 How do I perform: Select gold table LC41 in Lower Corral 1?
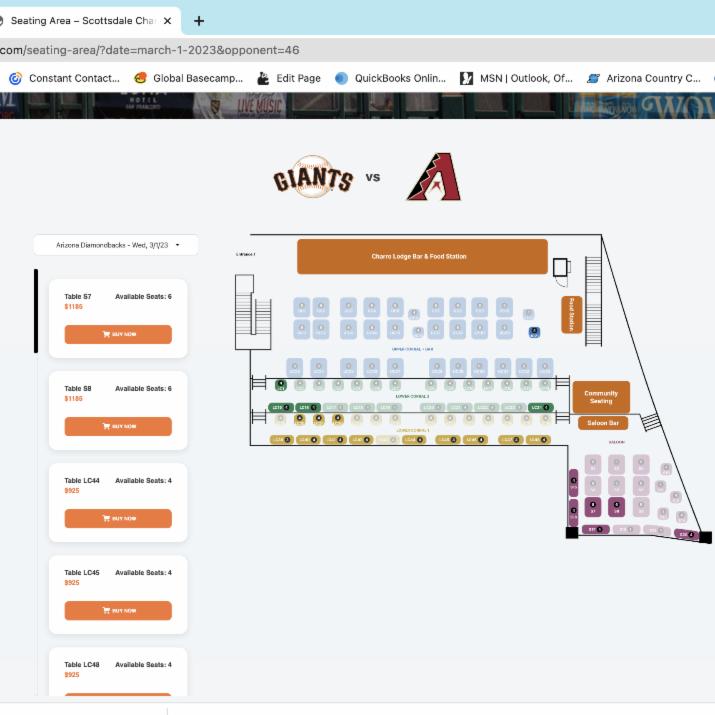coord(335,440)
